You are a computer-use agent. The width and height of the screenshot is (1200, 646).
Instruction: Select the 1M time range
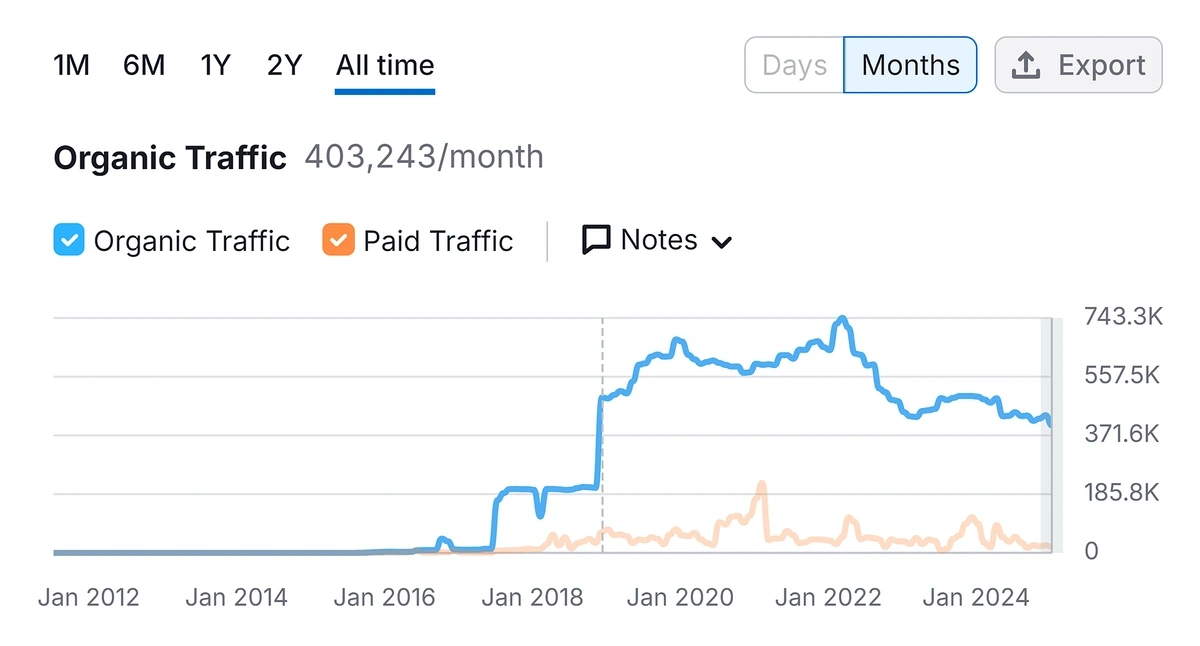coord(71,66)
